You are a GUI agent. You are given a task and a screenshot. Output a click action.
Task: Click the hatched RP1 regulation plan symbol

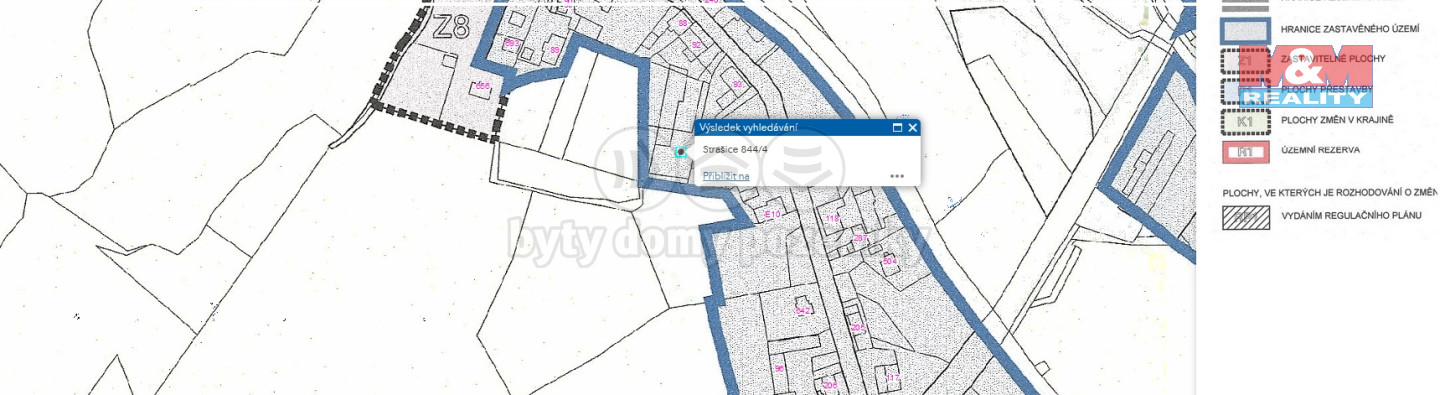point(1245,217)
